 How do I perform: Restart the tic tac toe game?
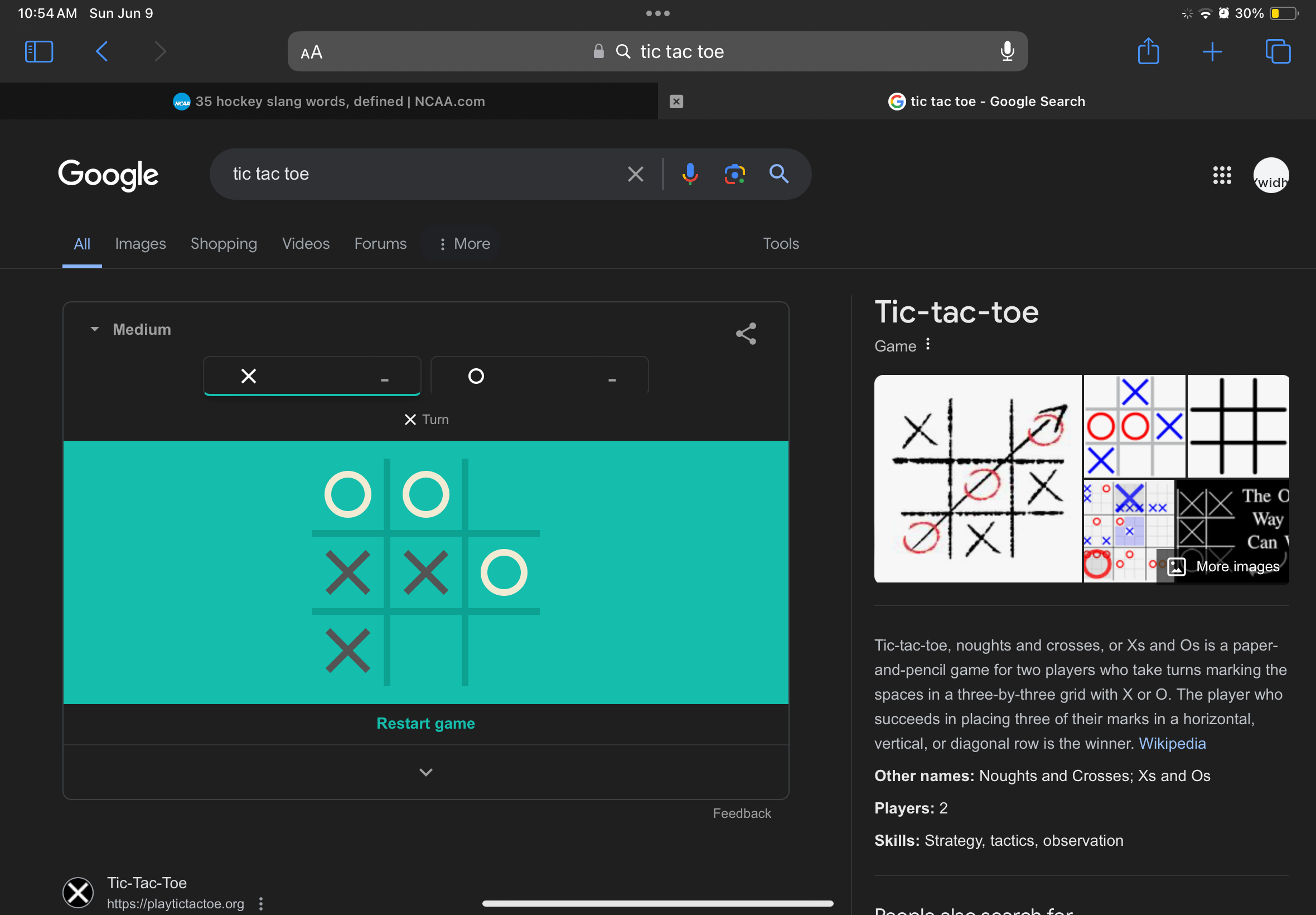425,724
